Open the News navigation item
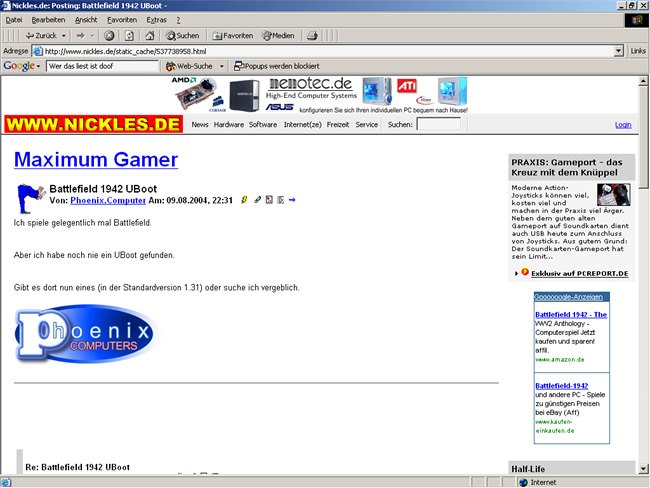This screenshot has height=488, width=650. coord(200,124)
